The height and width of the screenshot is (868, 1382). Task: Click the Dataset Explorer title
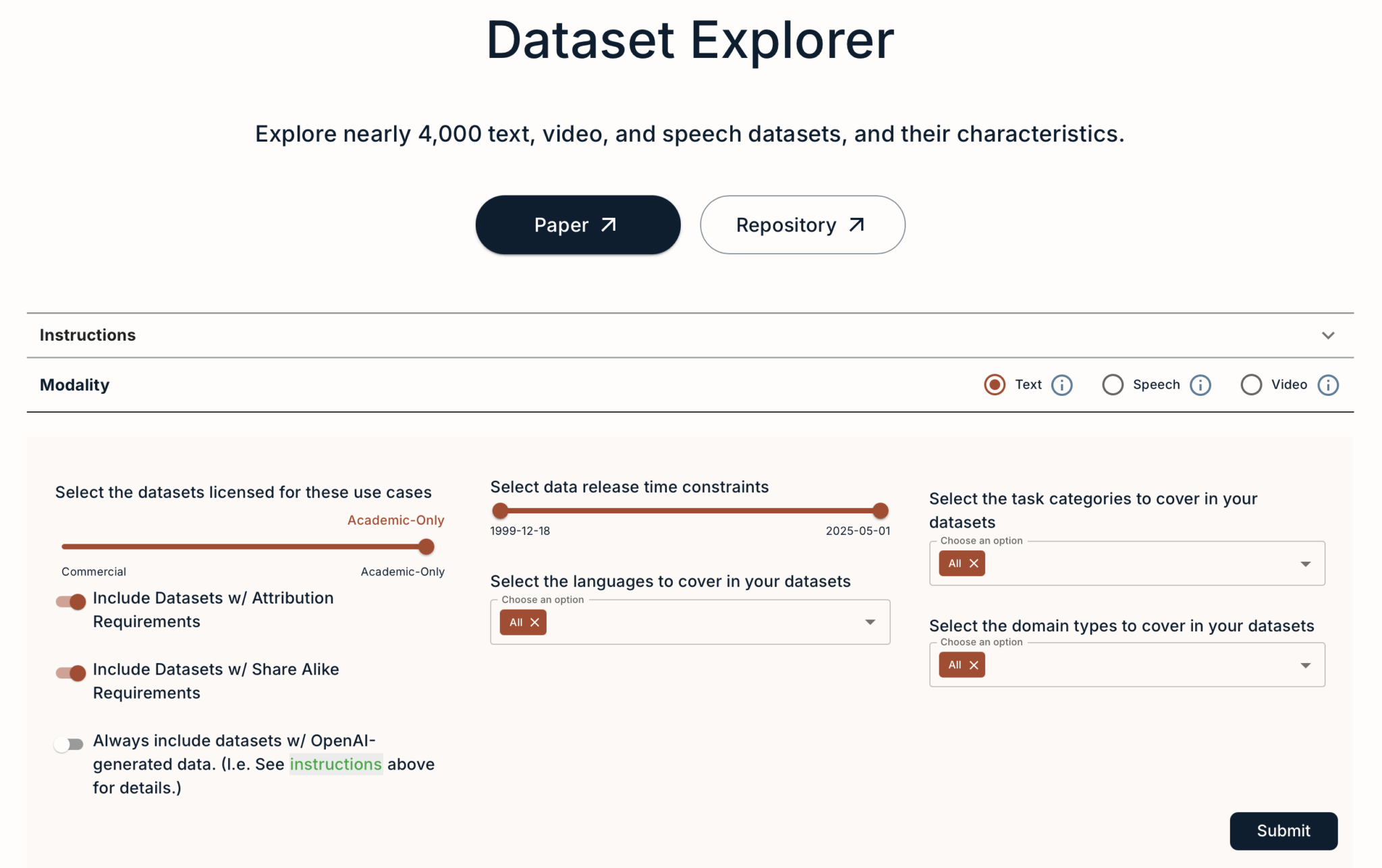[x=690, y=40]
